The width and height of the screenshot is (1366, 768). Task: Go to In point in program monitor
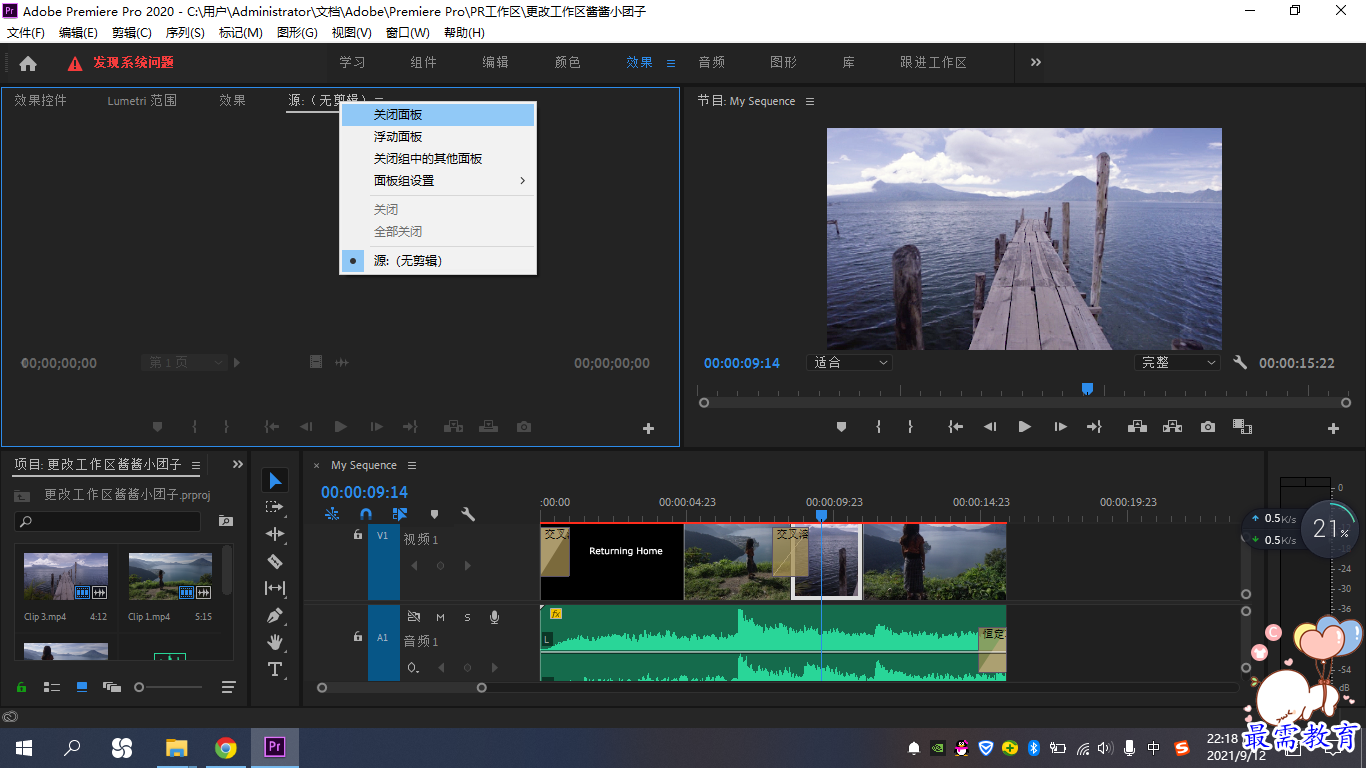pos(956,427)
